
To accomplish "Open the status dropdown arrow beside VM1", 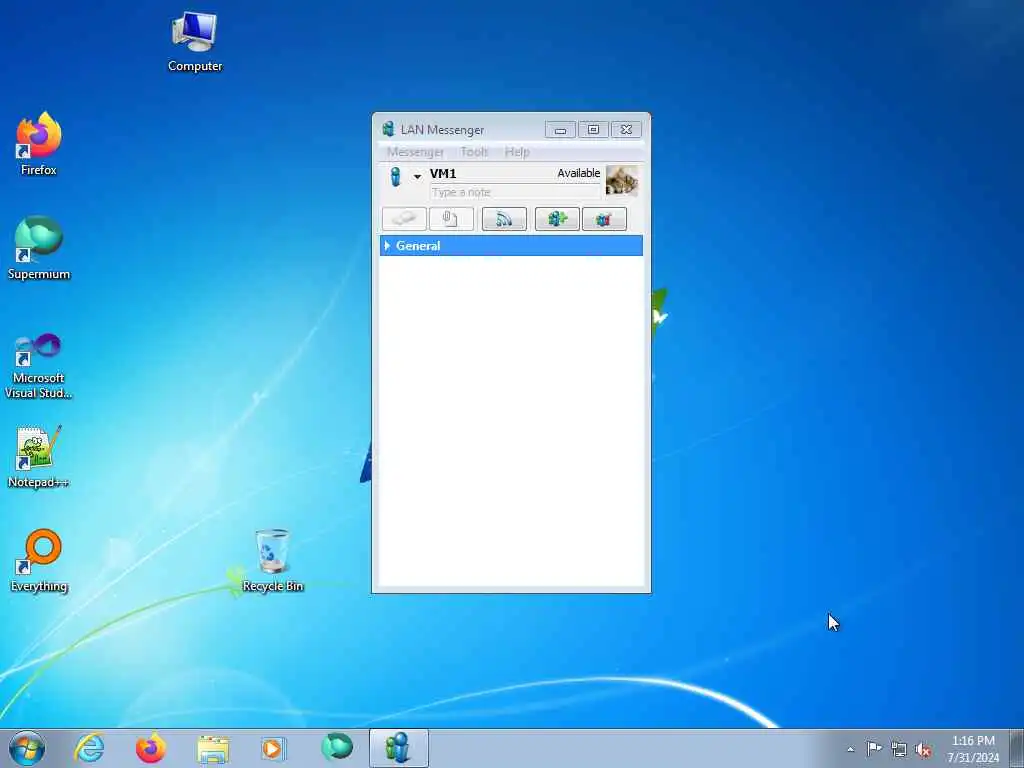I will coord(417,176).
